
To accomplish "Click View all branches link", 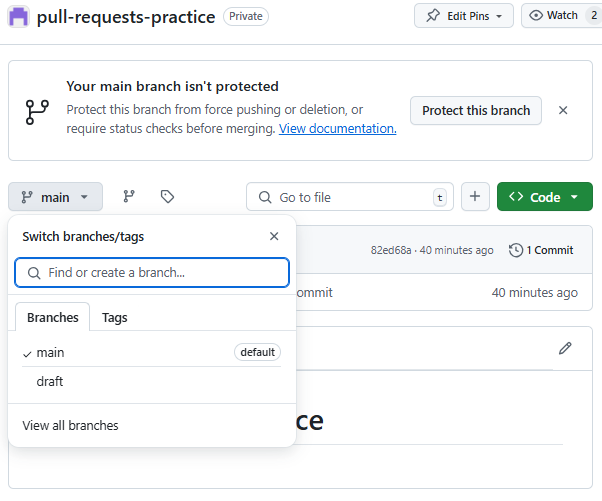I will tap(70, 425).
